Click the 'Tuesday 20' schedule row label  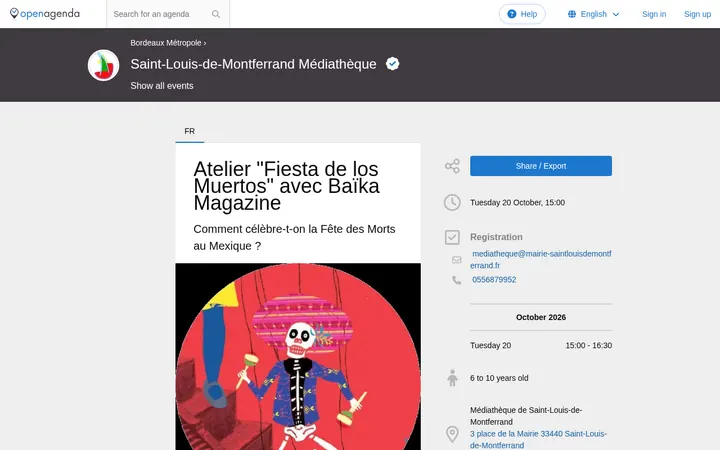[x=490, y=345]
